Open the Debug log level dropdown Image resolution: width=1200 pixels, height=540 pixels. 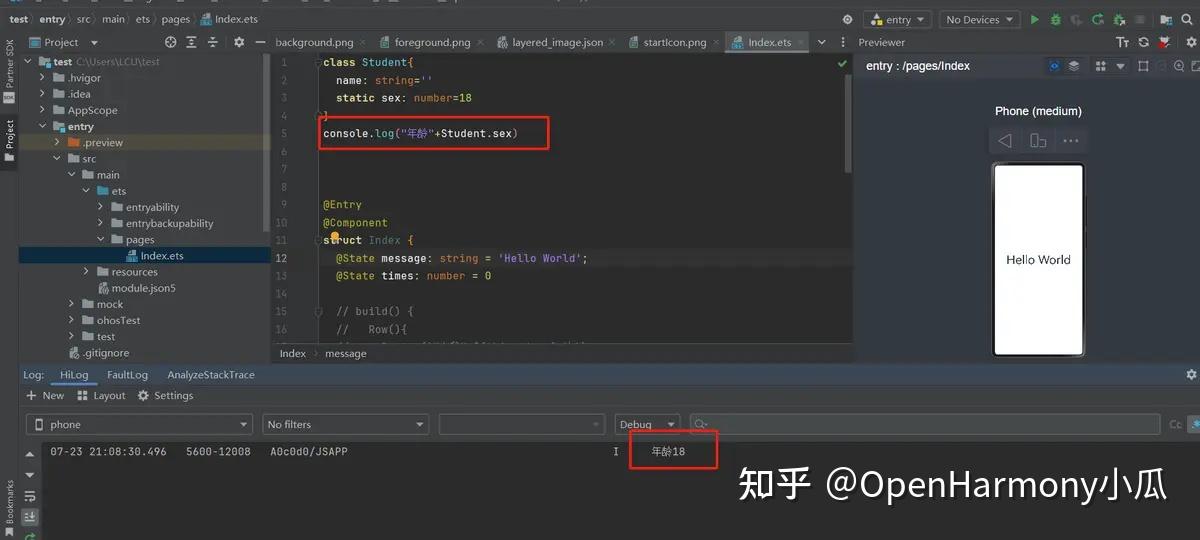648,425
